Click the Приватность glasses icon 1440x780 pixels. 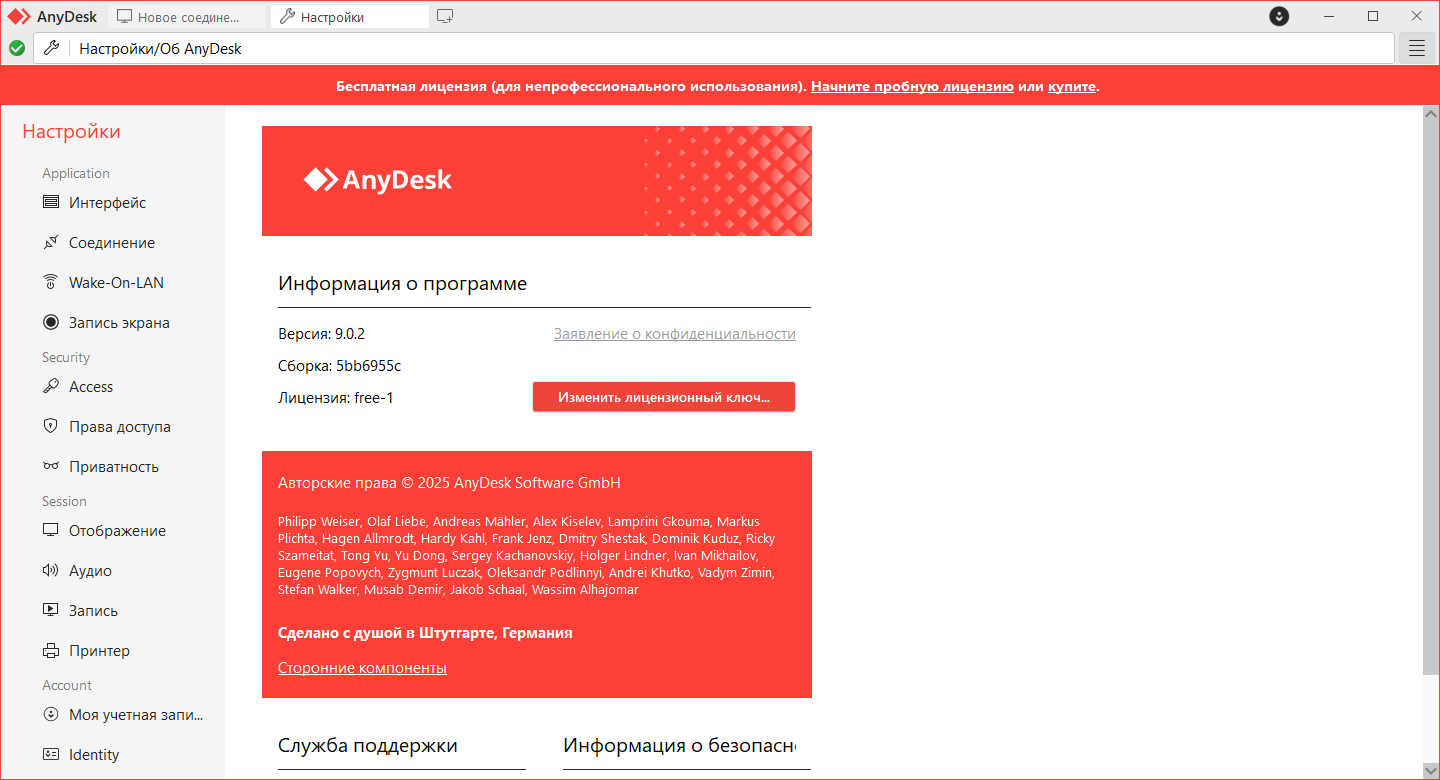click(x=51, y=467)
